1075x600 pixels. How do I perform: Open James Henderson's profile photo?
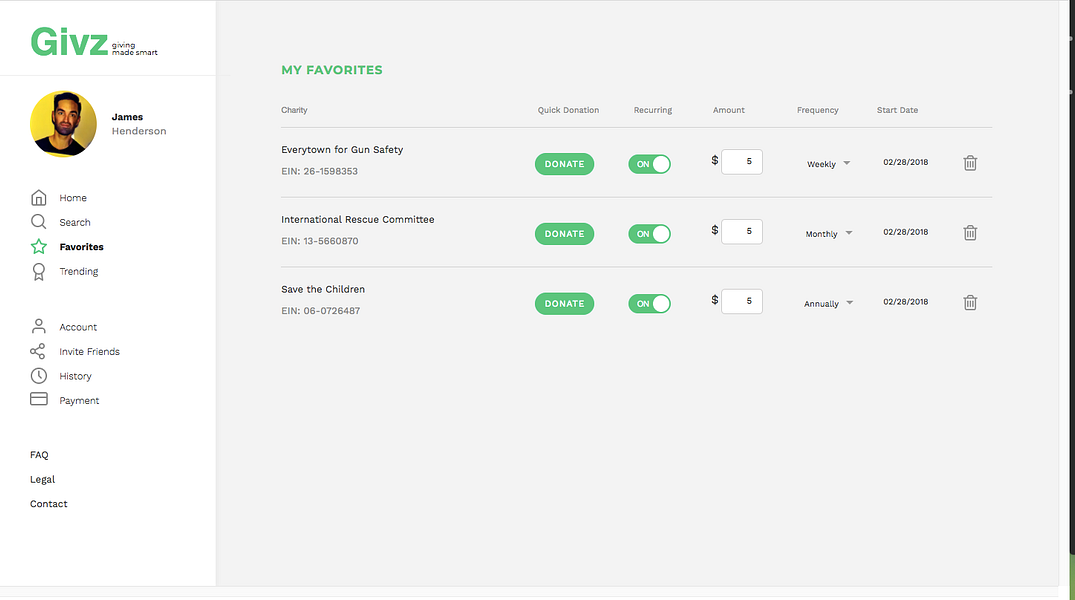tap(63, 124)
